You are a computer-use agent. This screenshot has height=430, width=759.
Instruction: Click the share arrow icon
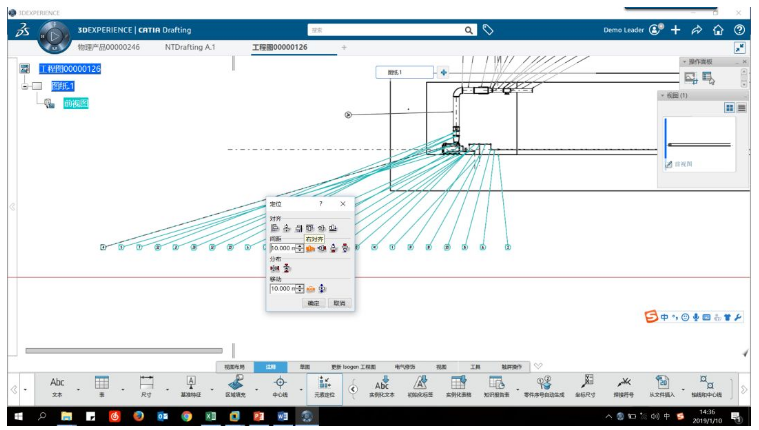click(x=697, y=30)
